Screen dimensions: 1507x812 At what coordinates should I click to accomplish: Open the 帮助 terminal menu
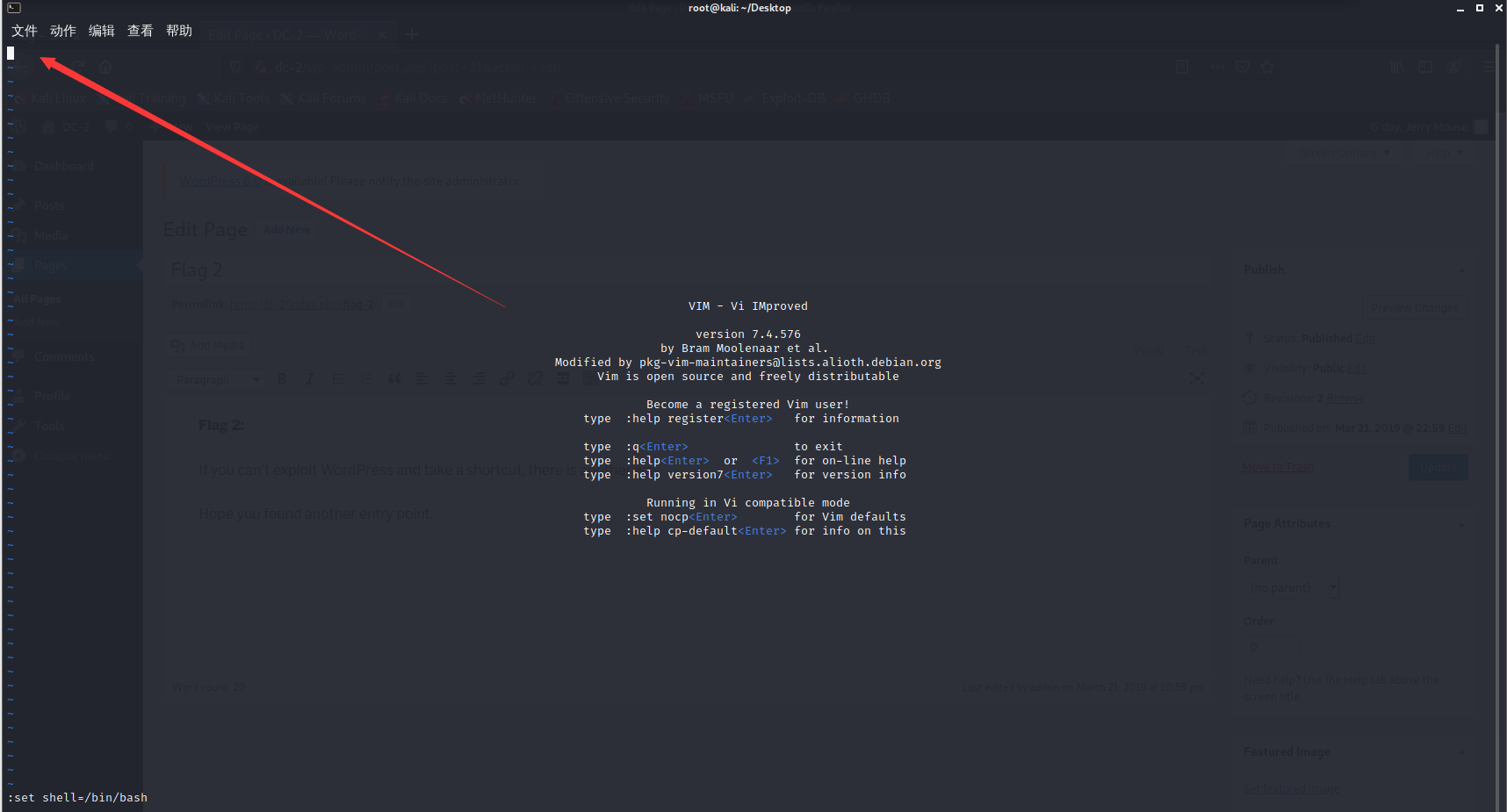[179, 31]
